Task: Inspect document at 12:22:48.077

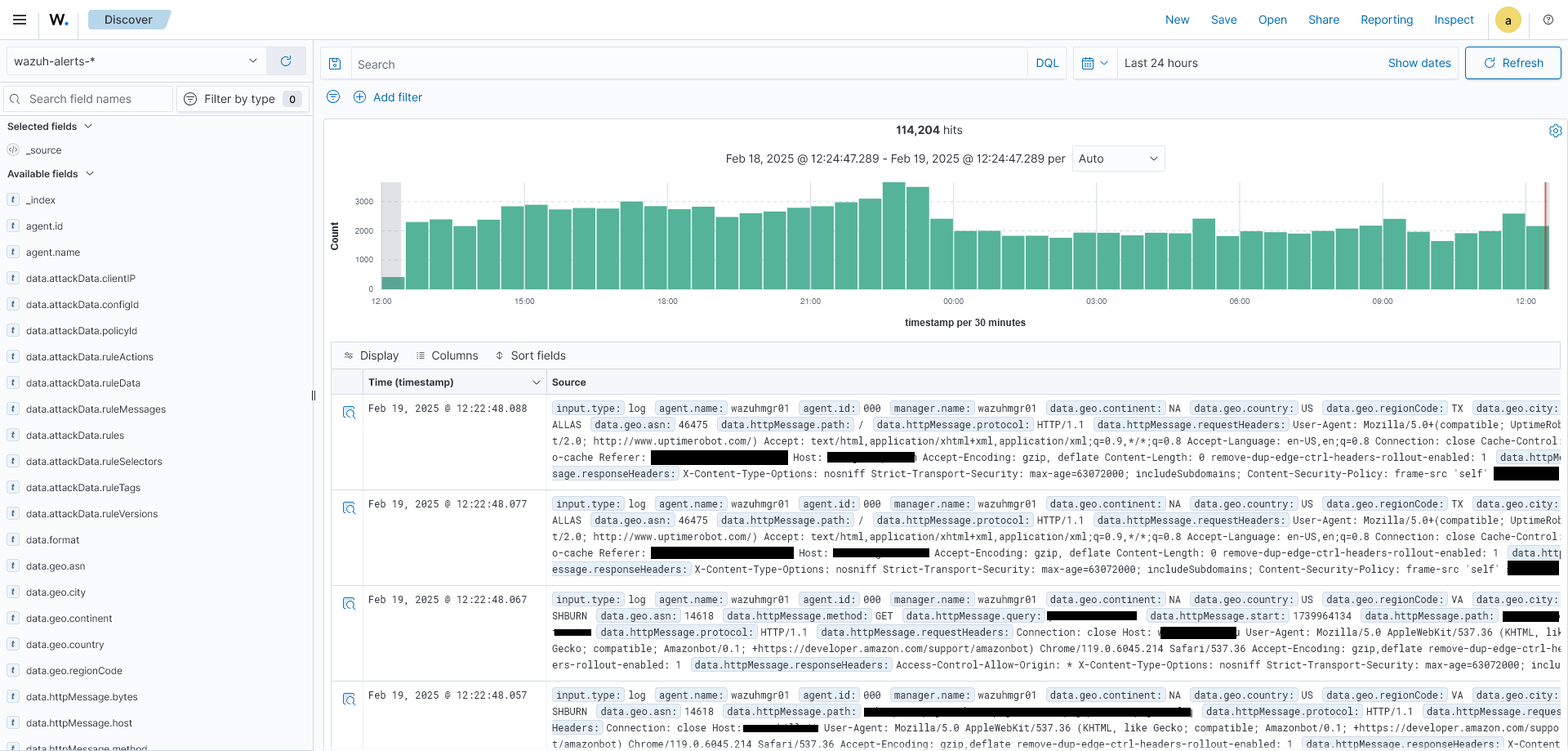Action: point(349,508)
